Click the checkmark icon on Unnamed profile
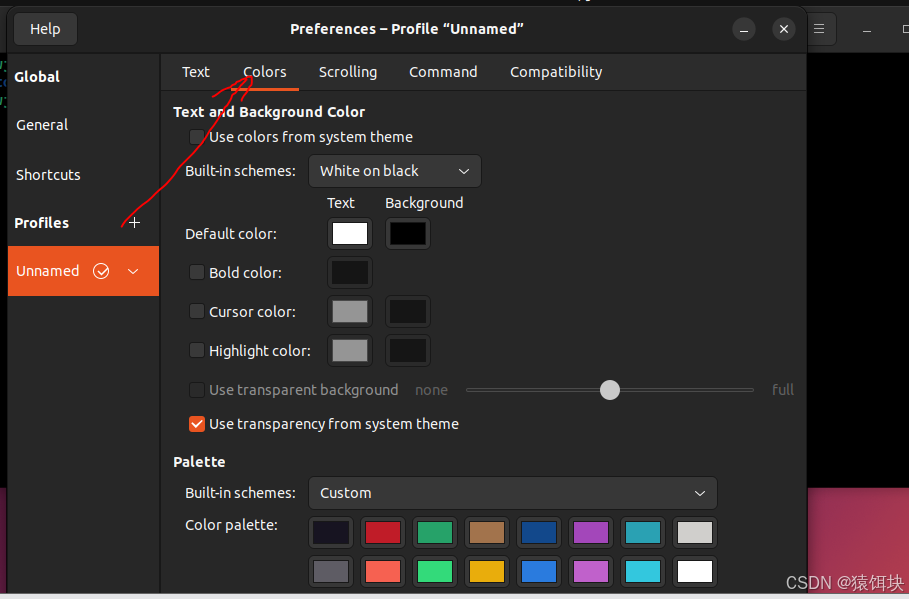 [x=101, y=271]
